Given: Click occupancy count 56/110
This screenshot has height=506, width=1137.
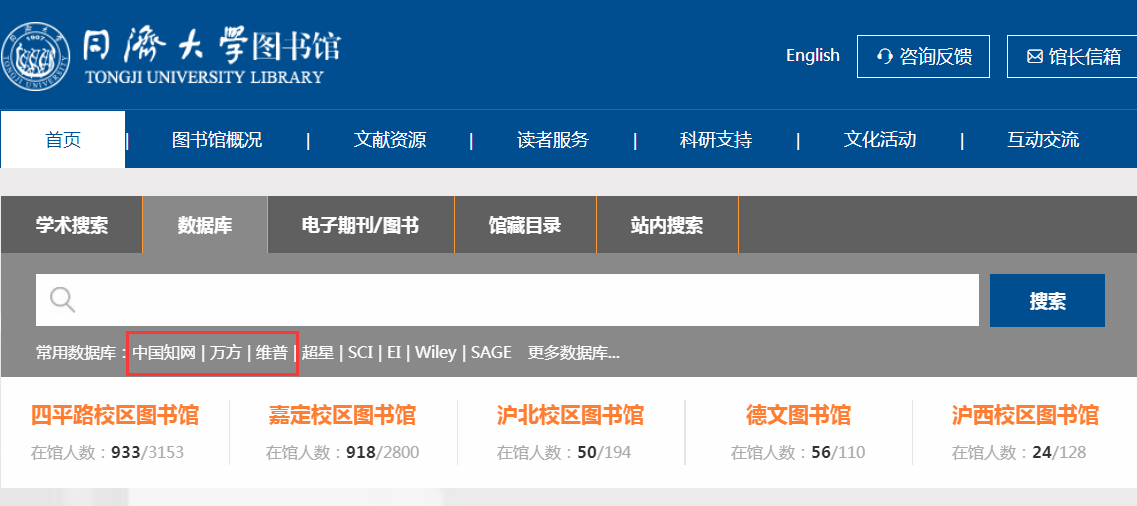Looking at the screenshot, I should click(838, 453).
